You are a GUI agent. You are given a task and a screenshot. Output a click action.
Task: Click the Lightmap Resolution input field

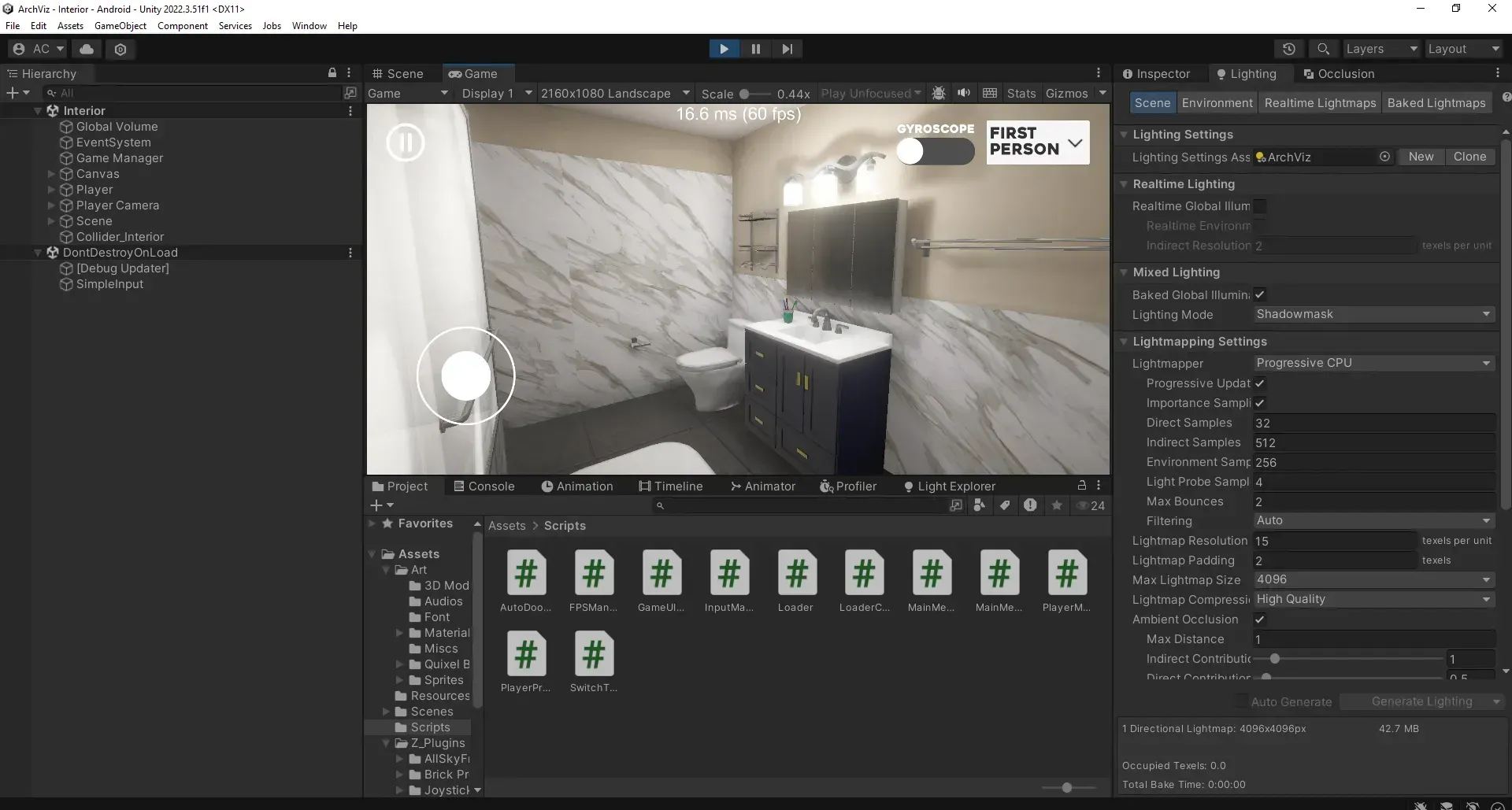pos(1335,541)
